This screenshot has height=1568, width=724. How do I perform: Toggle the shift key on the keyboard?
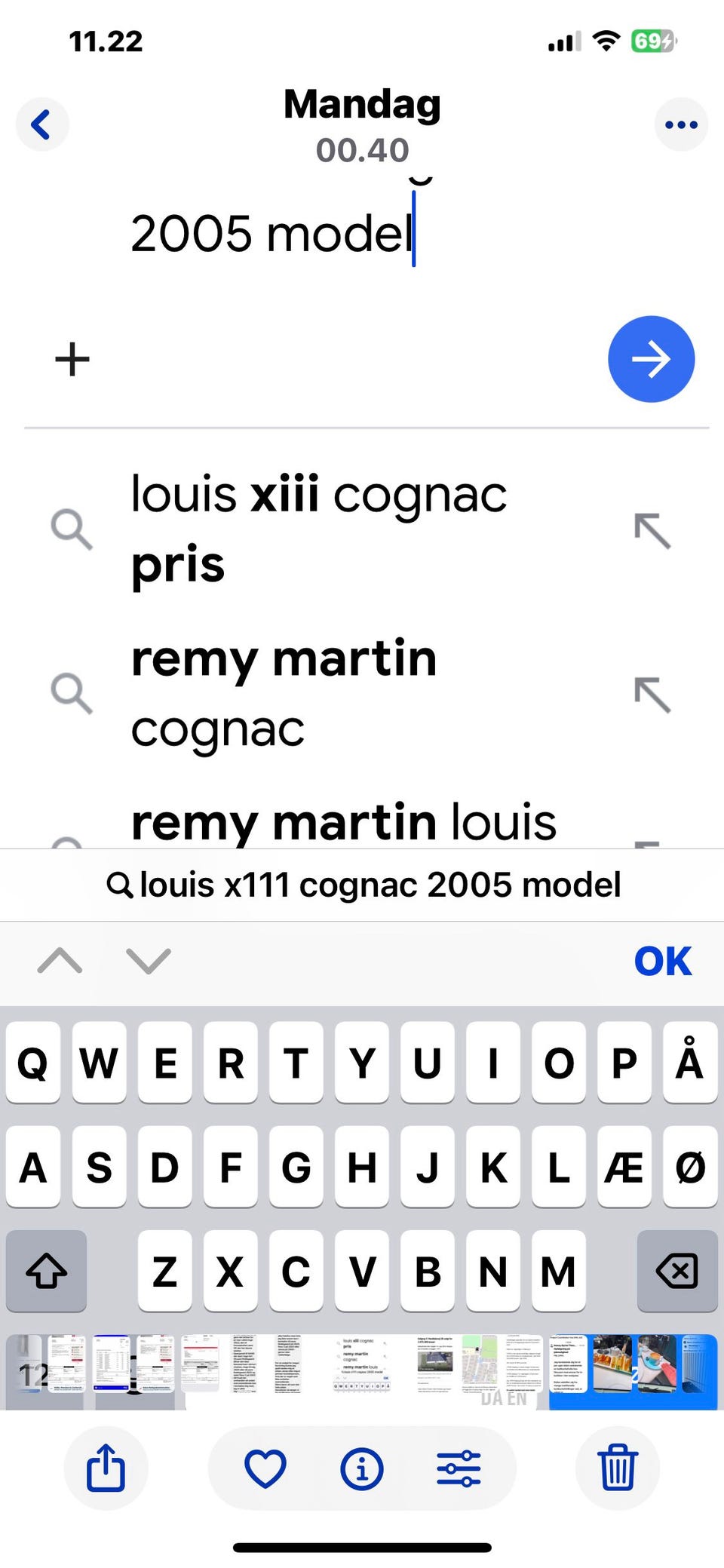(46, 1271)
